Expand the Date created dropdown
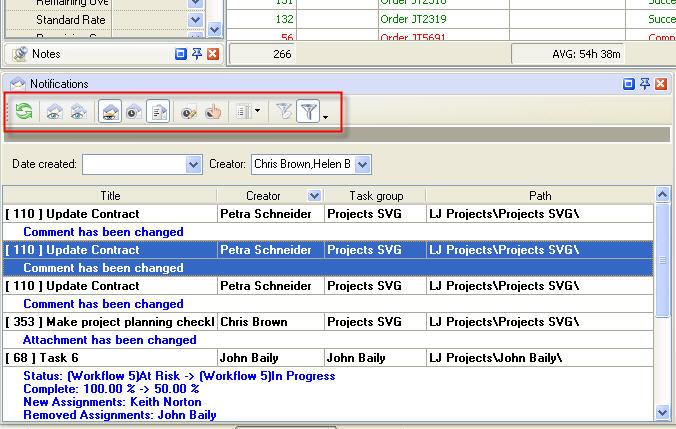The width and height of the screenshot is (676, 429). [x=194, y=163]
